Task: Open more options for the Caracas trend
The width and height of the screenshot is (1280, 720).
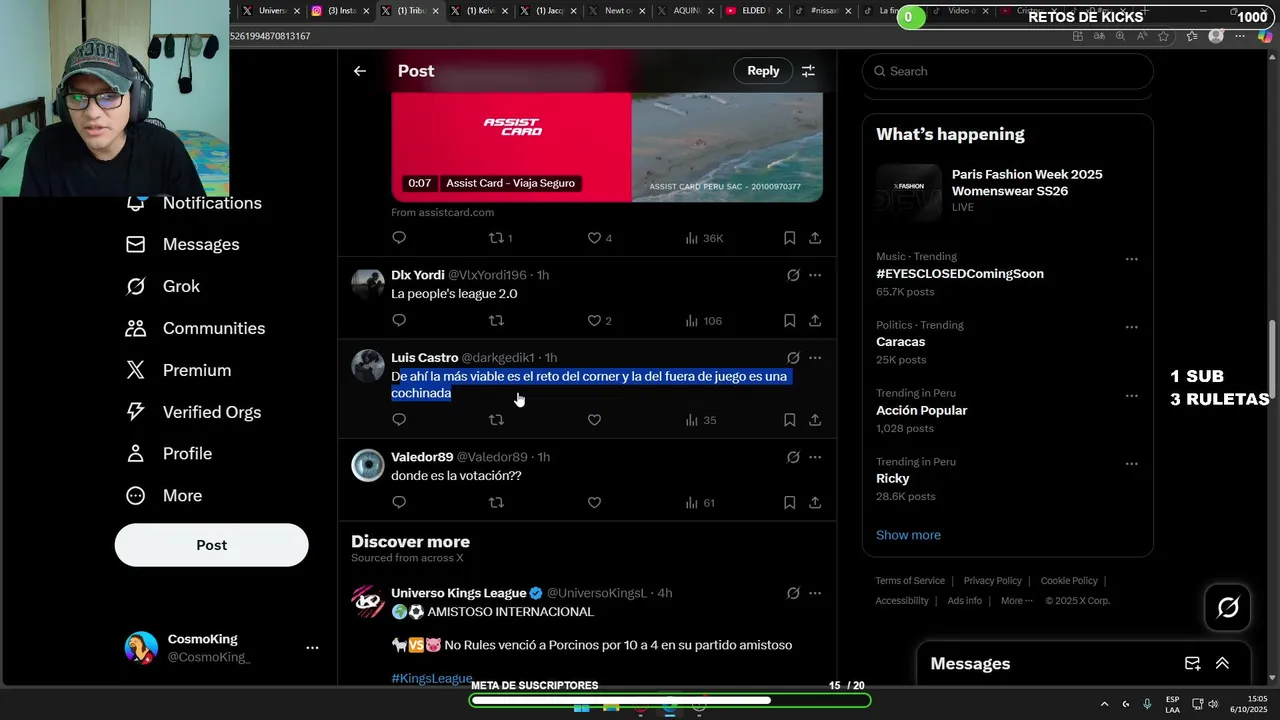Action: point(1131,328)
